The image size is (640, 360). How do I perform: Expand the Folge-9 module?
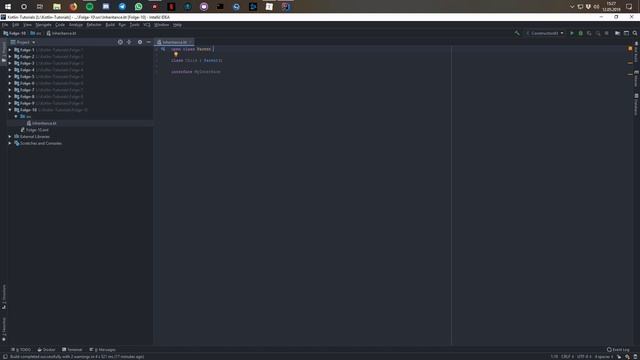coord(10,103)
